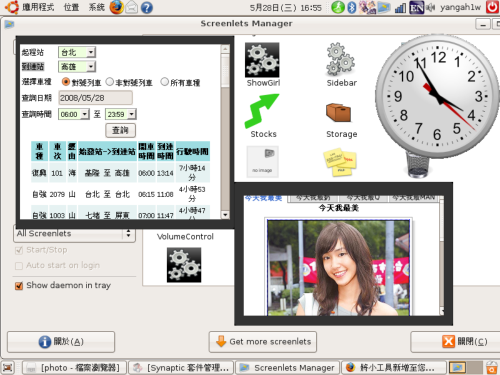Open the mail envelope launcher in top panel
This screenshot has height=375, width=500.
click(x=132, y=7)
